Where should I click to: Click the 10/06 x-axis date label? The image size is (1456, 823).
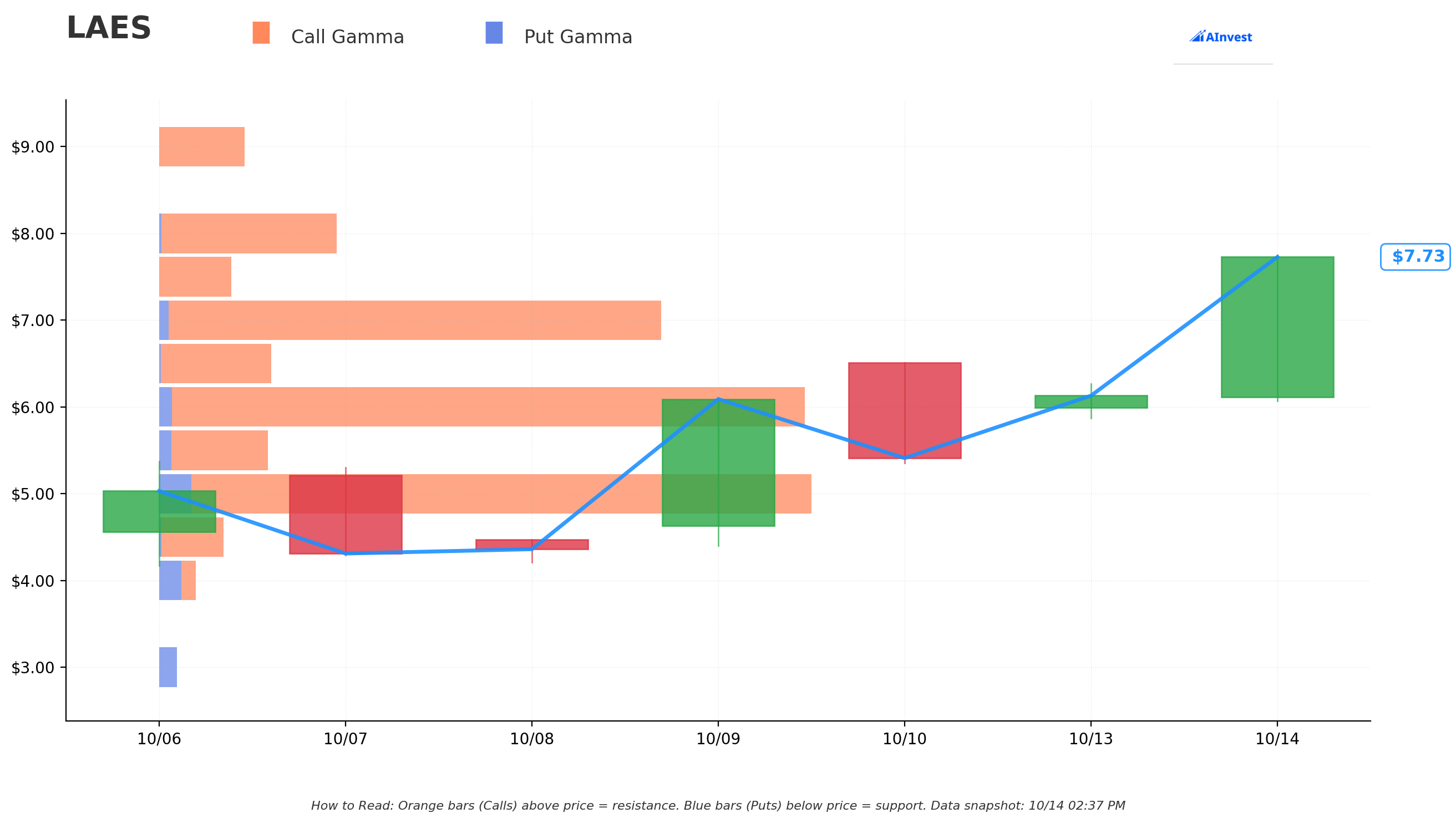pos(159,739)
